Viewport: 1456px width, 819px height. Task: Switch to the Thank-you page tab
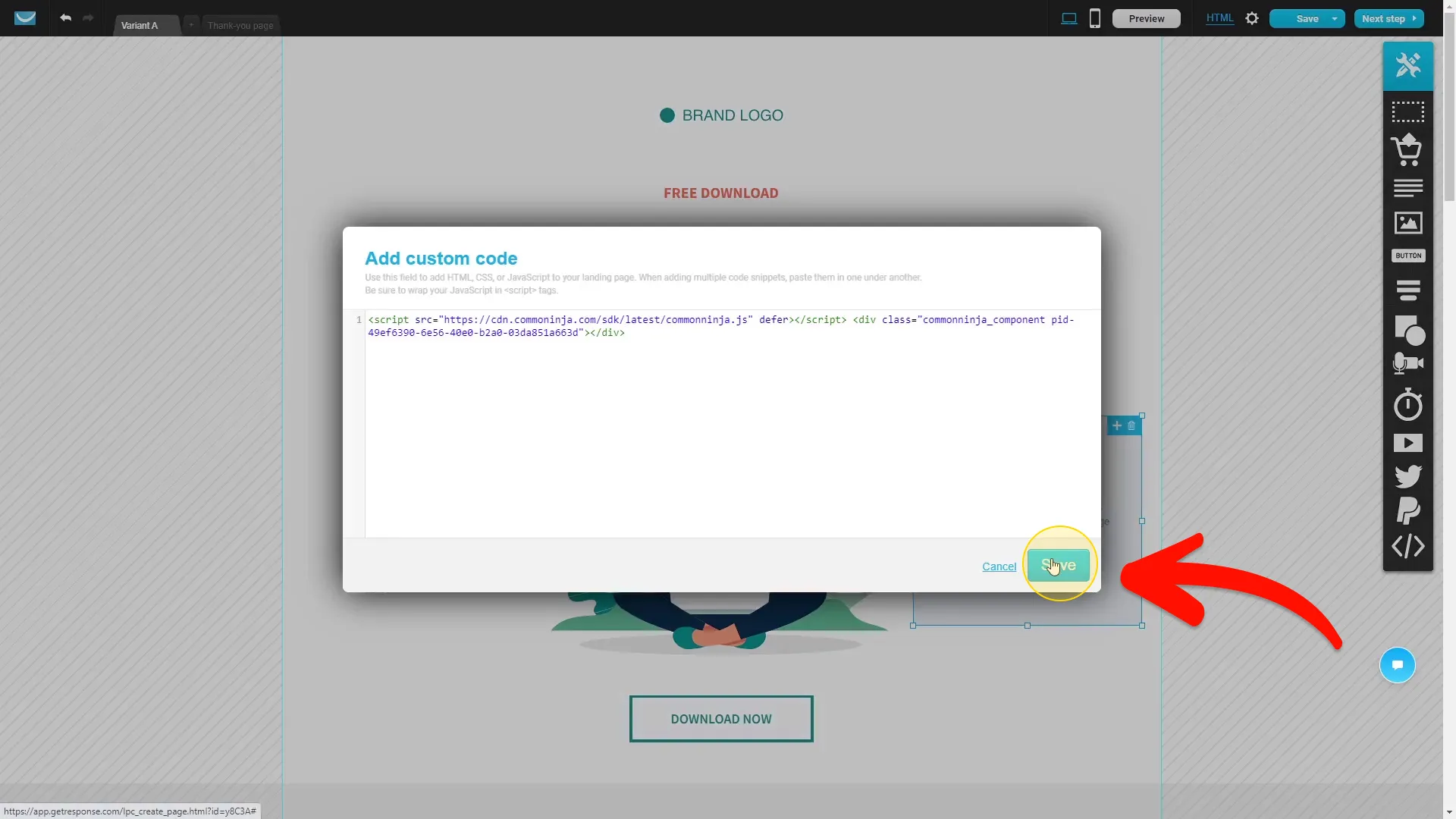240,25
